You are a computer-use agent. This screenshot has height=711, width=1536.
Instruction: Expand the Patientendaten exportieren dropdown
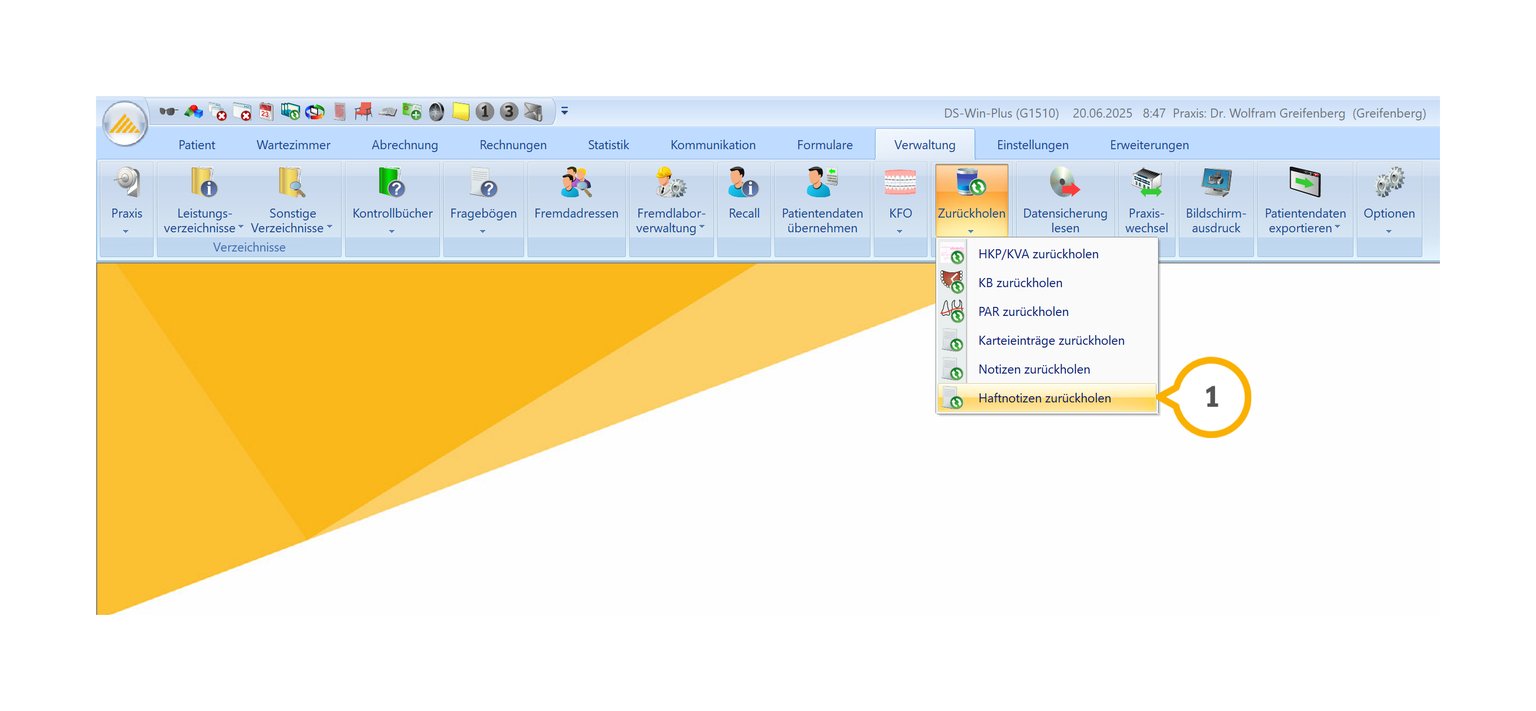(1337, 228)
